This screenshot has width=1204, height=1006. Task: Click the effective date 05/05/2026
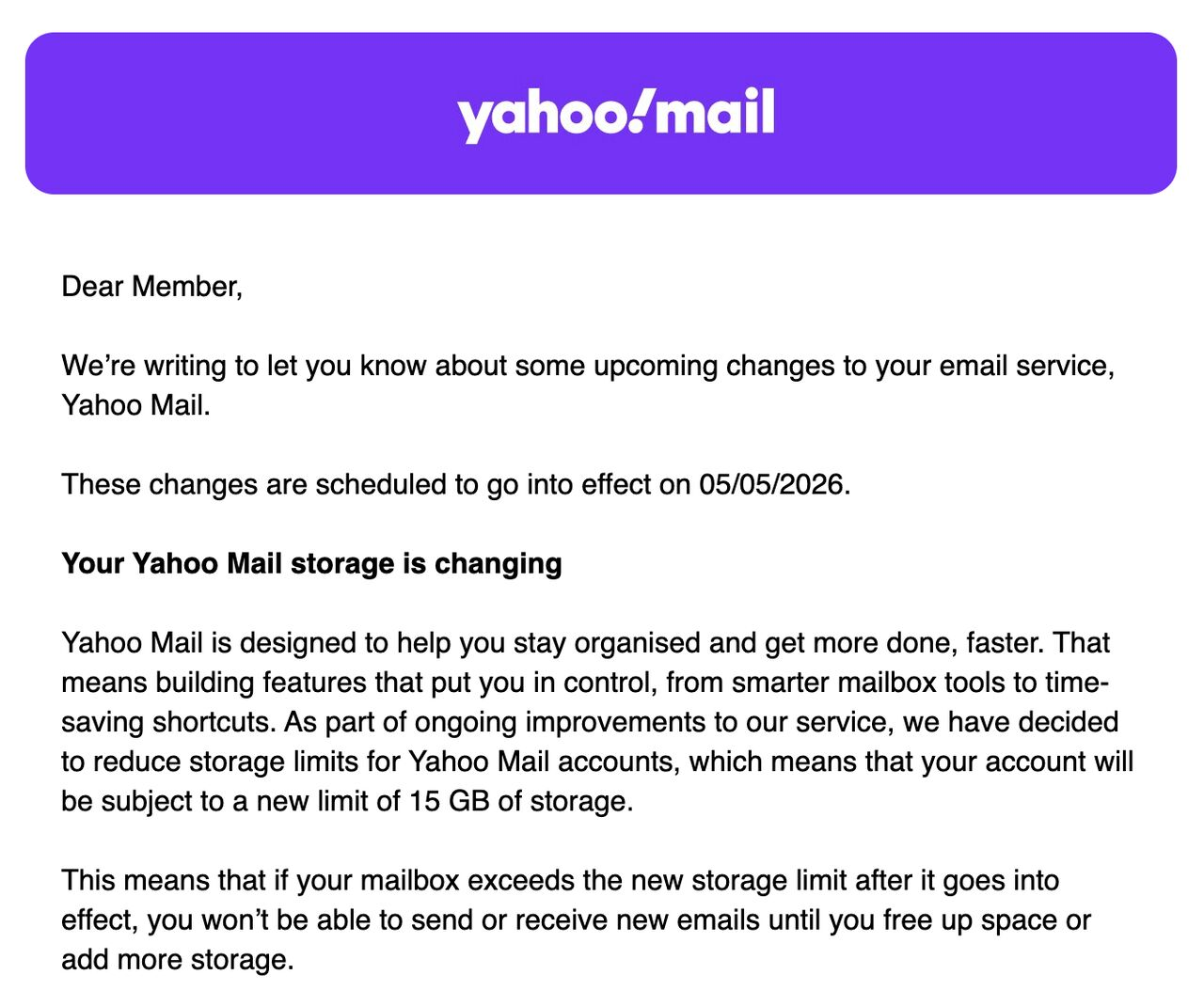click(772, 484)
